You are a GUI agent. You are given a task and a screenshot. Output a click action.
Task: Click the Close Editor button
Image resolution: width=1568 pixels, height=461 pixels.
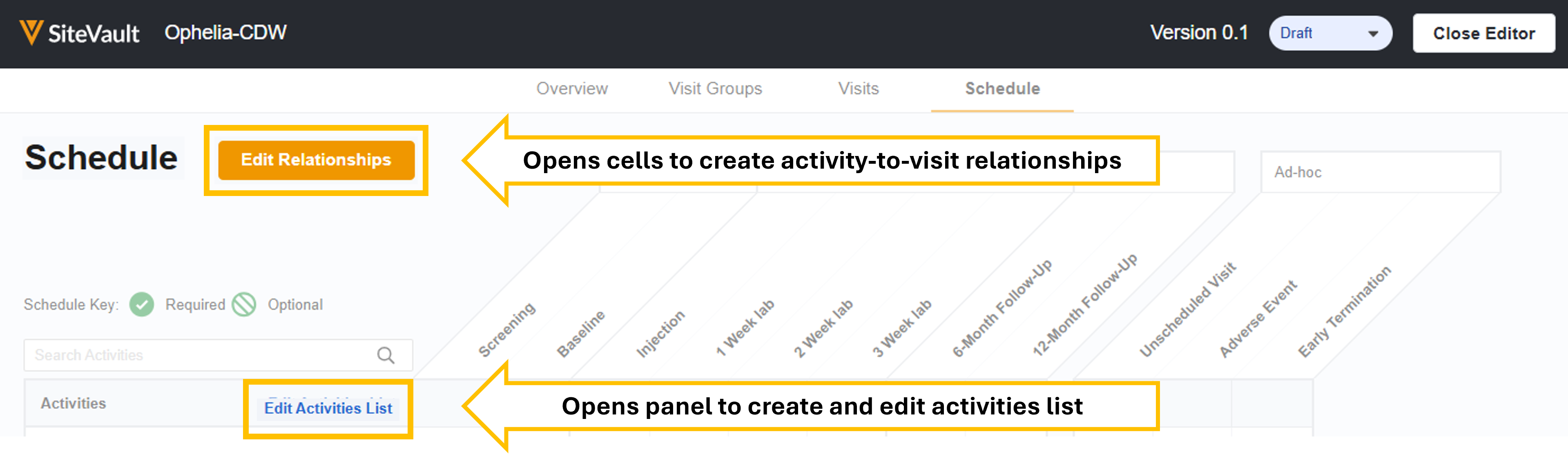[x=1483, y=33]
